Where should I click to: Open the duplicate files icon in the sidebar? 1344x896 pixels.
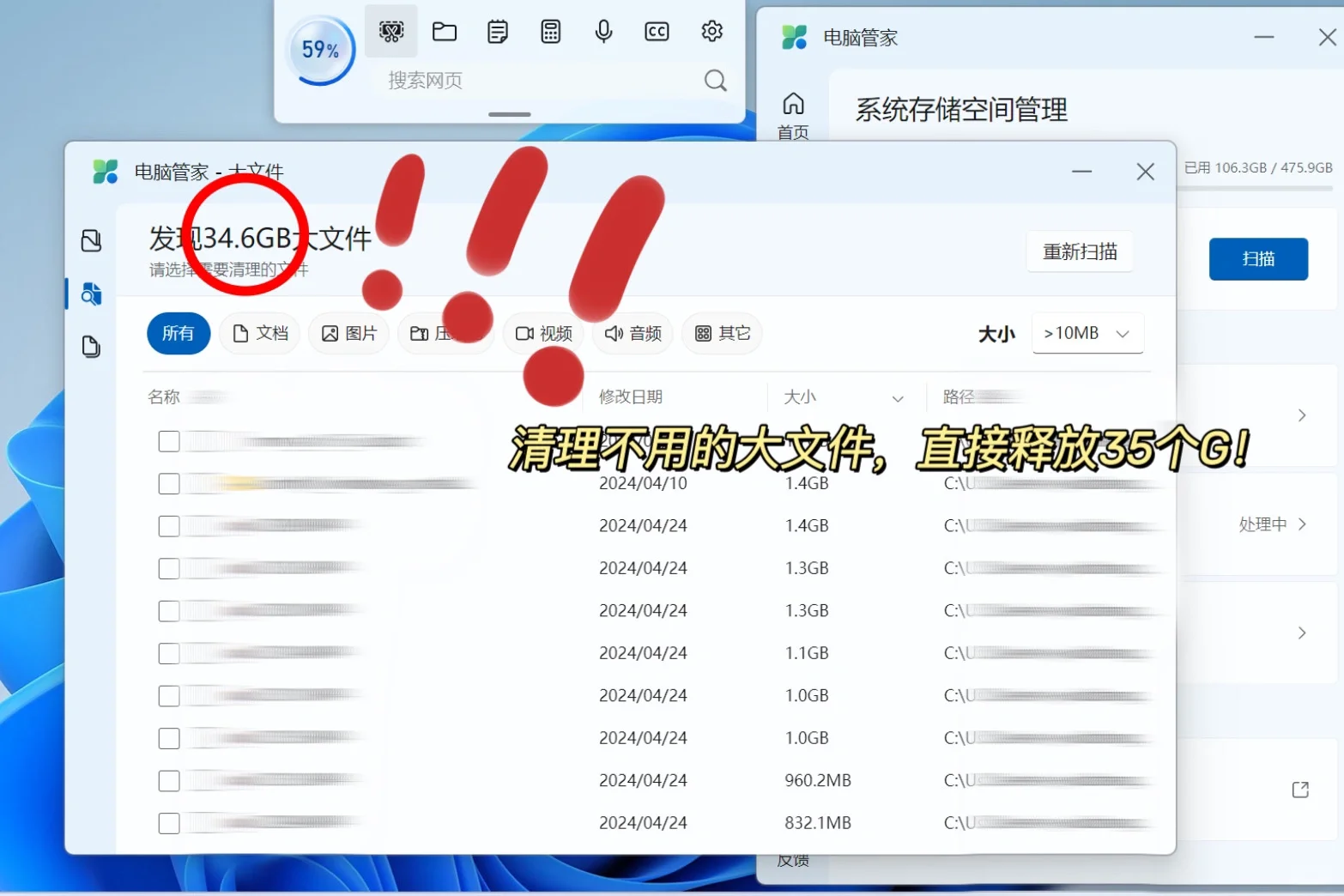click(x=91, y=347)
